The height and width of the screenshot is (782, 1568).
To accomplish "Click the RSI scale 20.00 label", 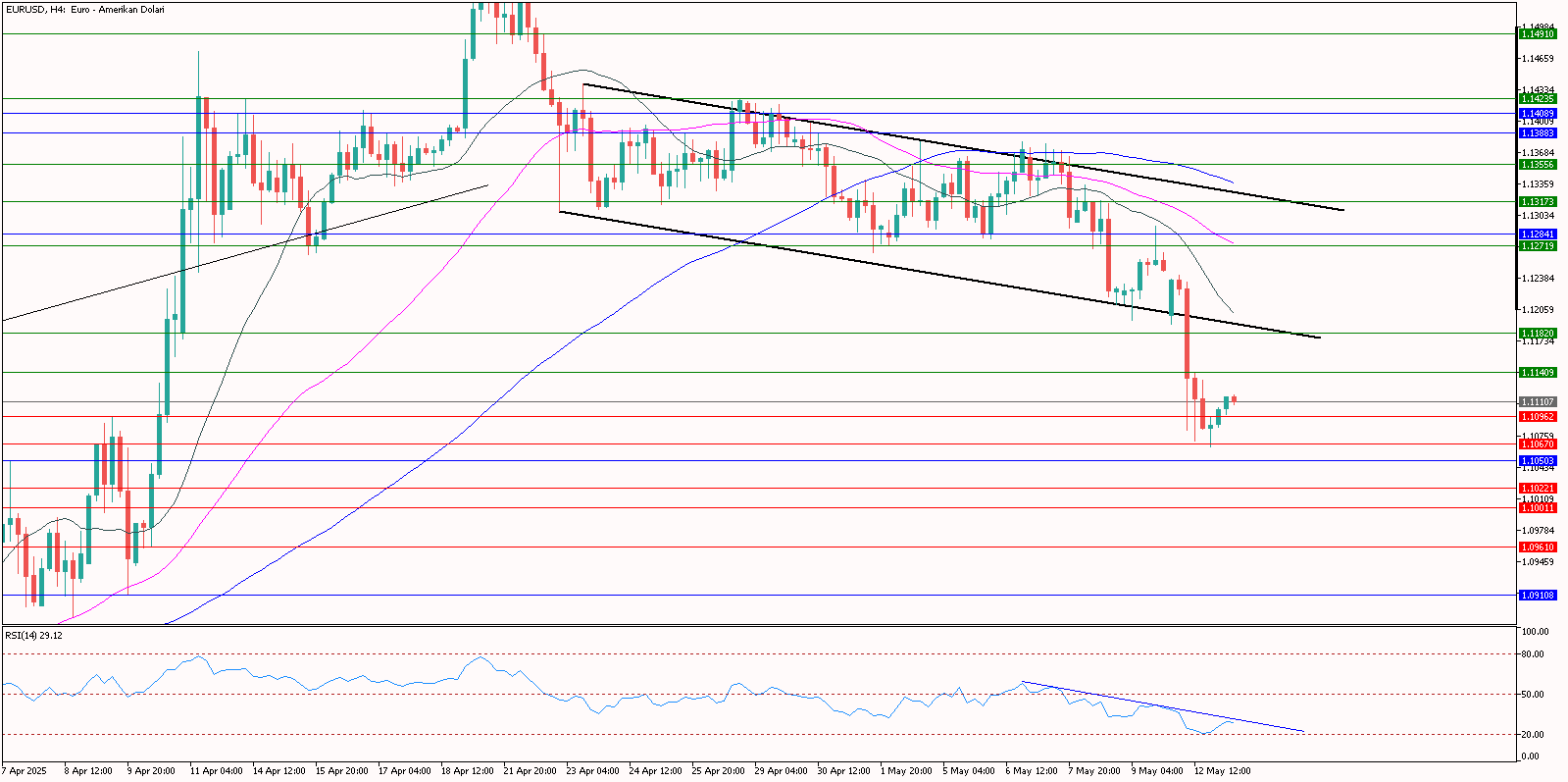I will (x=1533, y=735).
